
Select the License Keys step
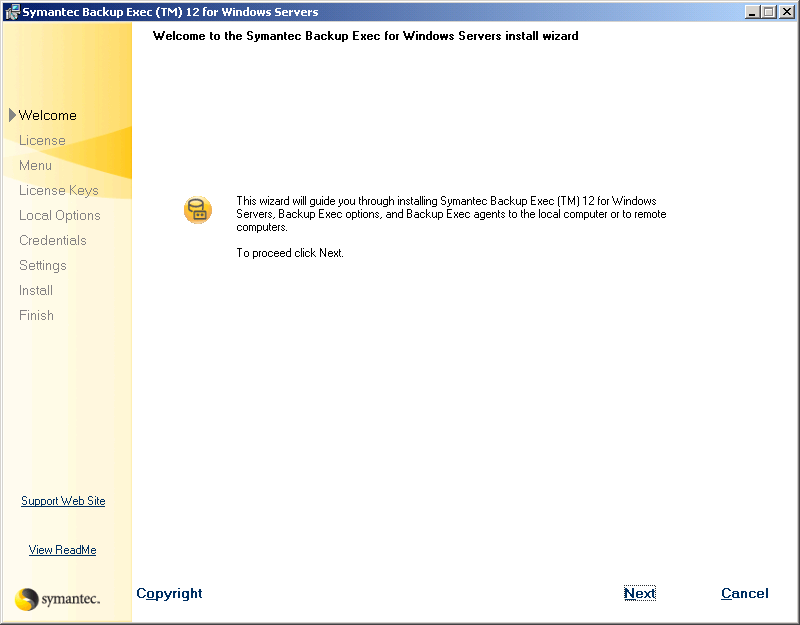click(x=59, y=190)
